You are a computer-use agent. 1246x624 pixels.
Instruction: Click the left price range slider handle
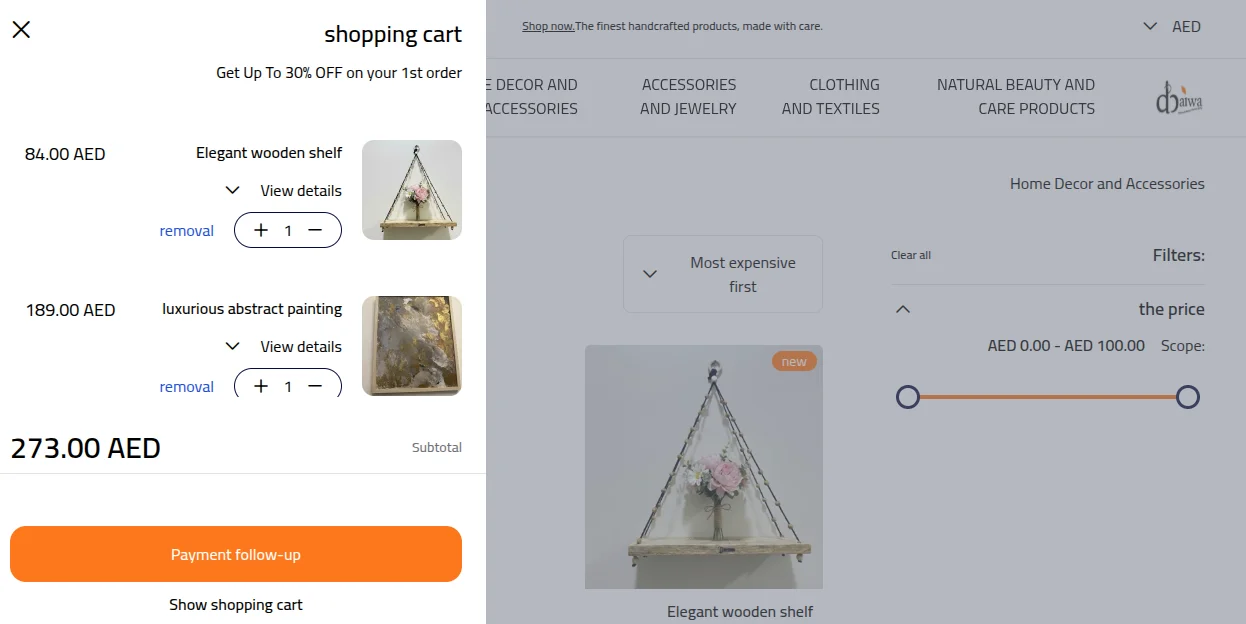pyautogui.click(x=908, y=397)
